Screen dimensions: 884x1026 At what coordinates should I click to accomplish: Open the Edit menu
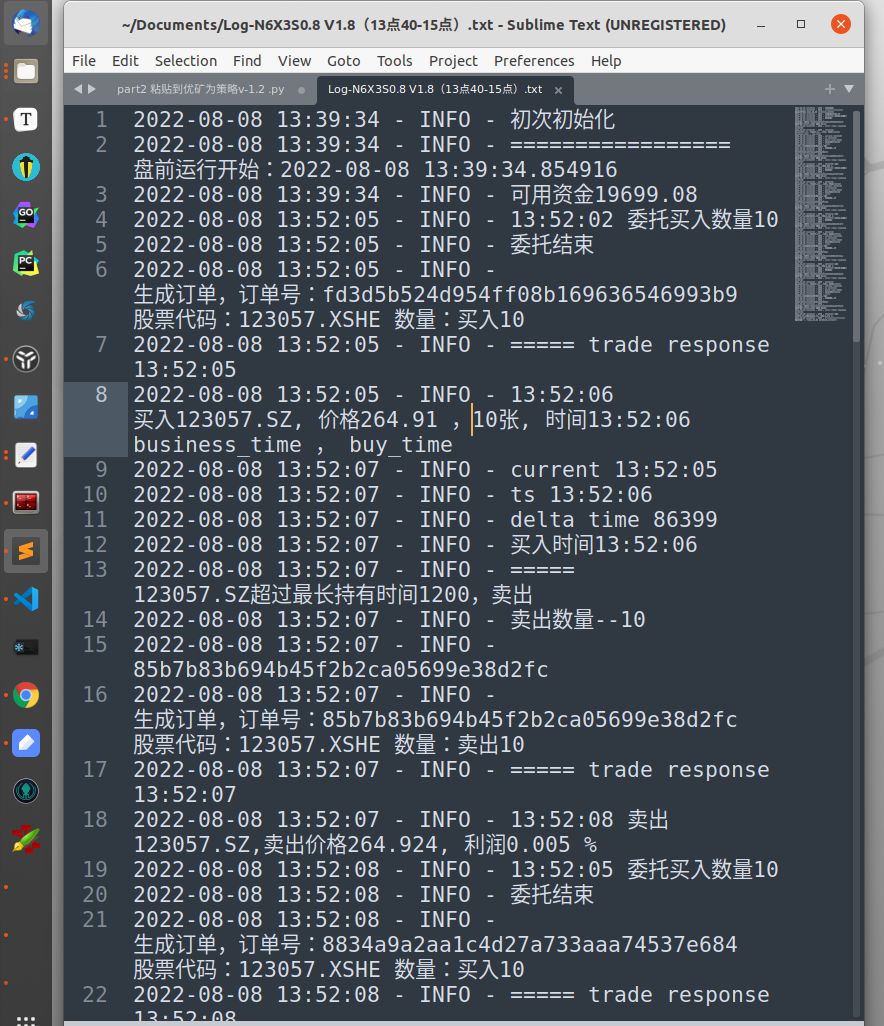[125, 61]
